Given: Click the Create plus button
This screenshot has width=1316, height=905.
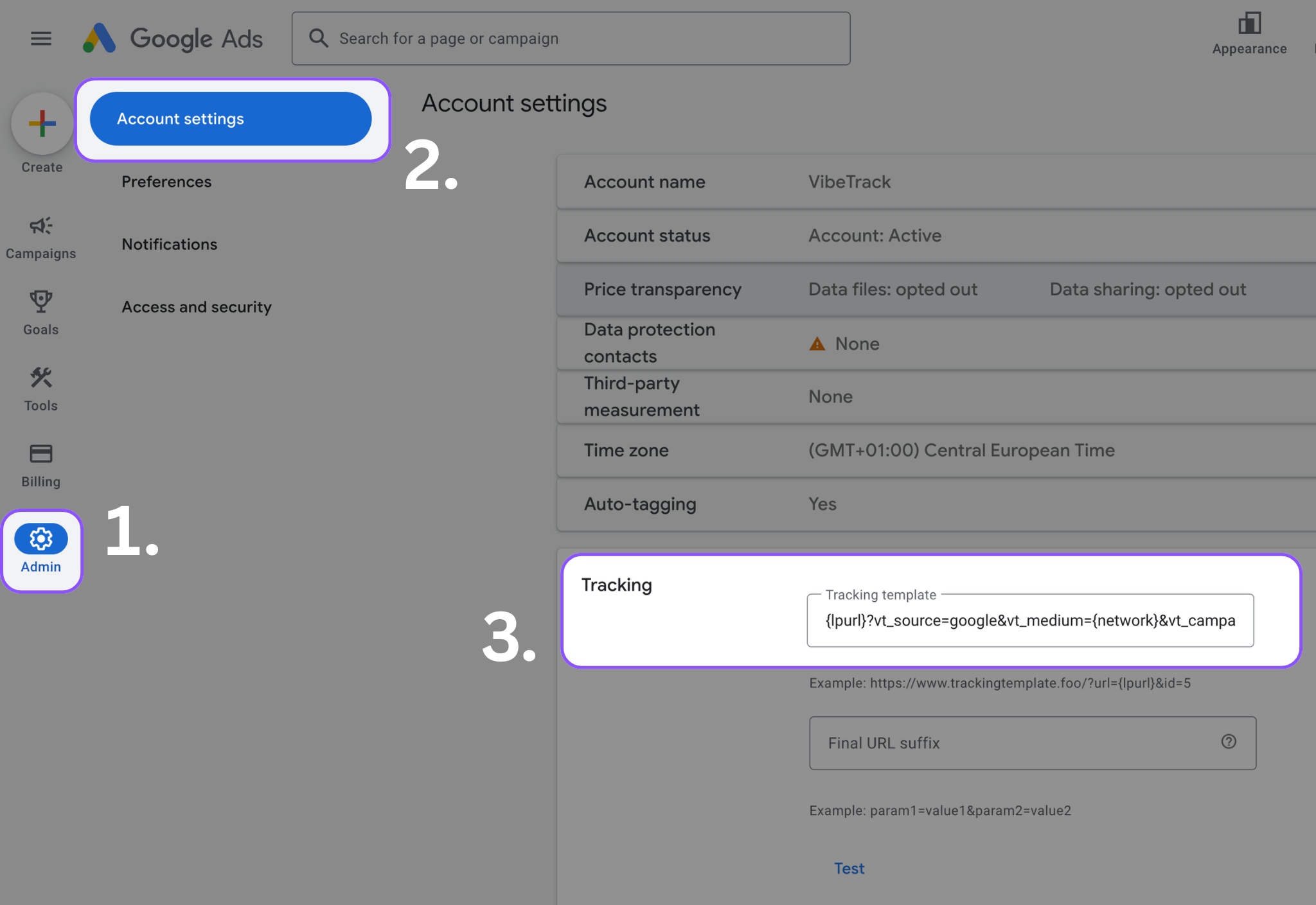Looking at the screenshot, I should [x=42, y=123].
